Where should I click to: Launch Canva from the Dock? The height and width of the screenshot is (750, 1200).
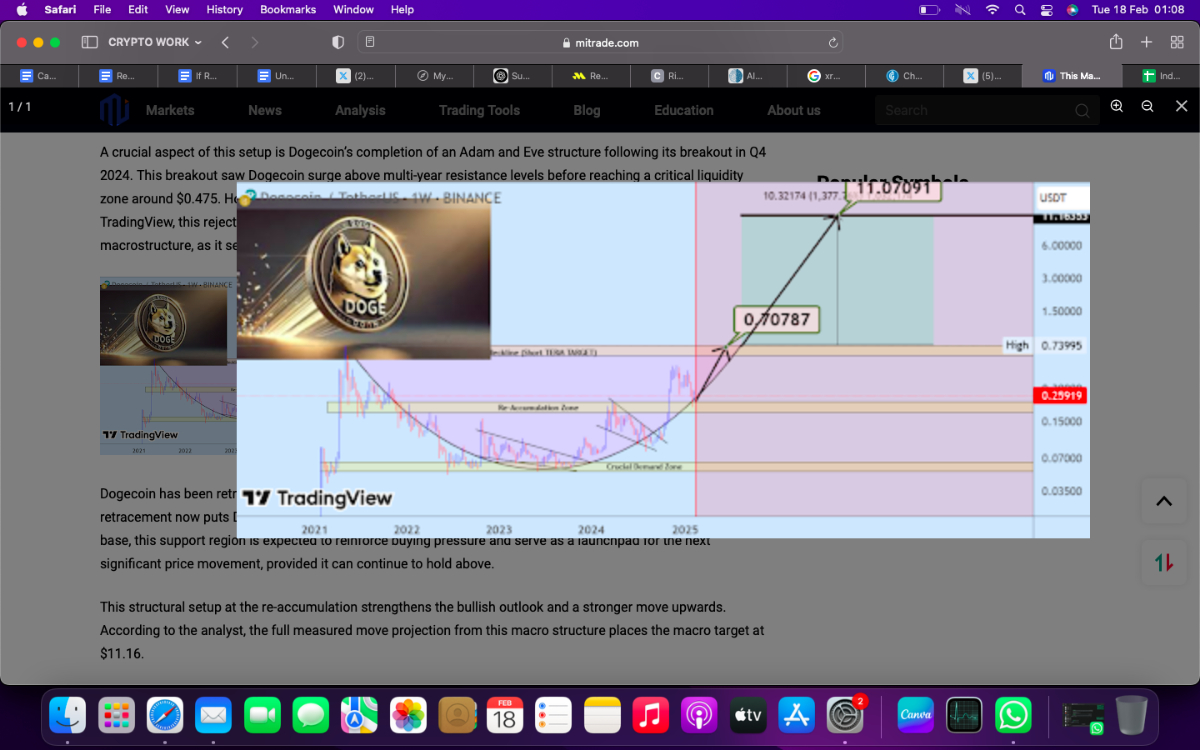click(916, 715)
